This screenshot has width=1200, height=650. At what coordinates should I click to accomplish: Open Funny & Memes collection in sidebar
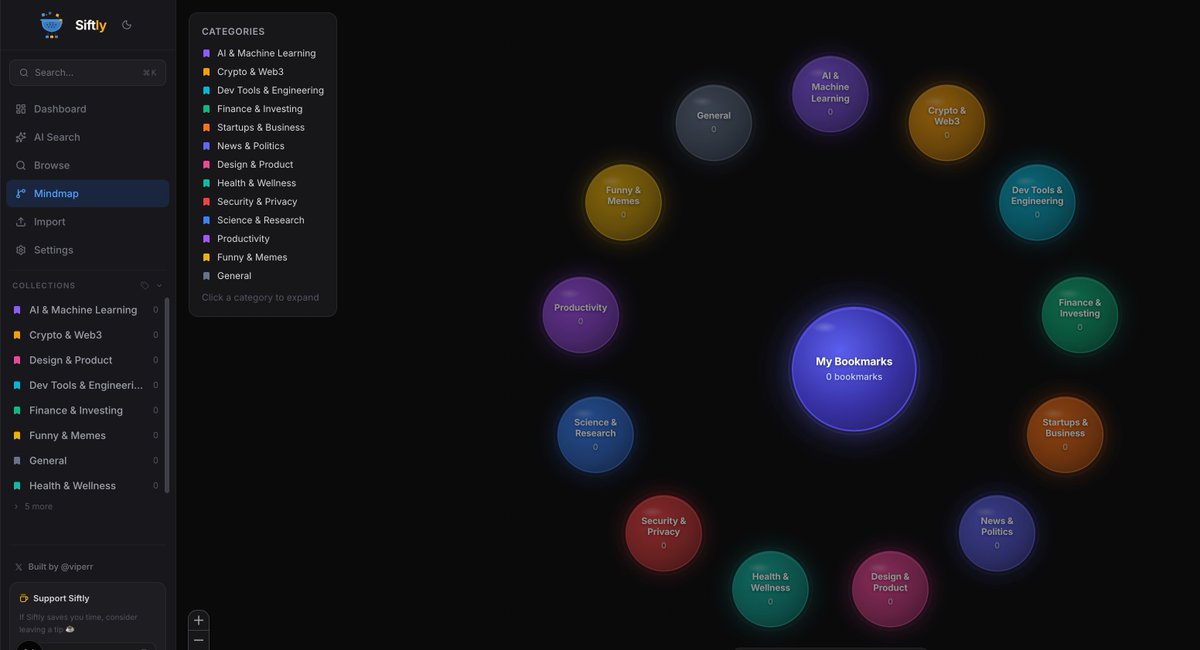(85, 435)
